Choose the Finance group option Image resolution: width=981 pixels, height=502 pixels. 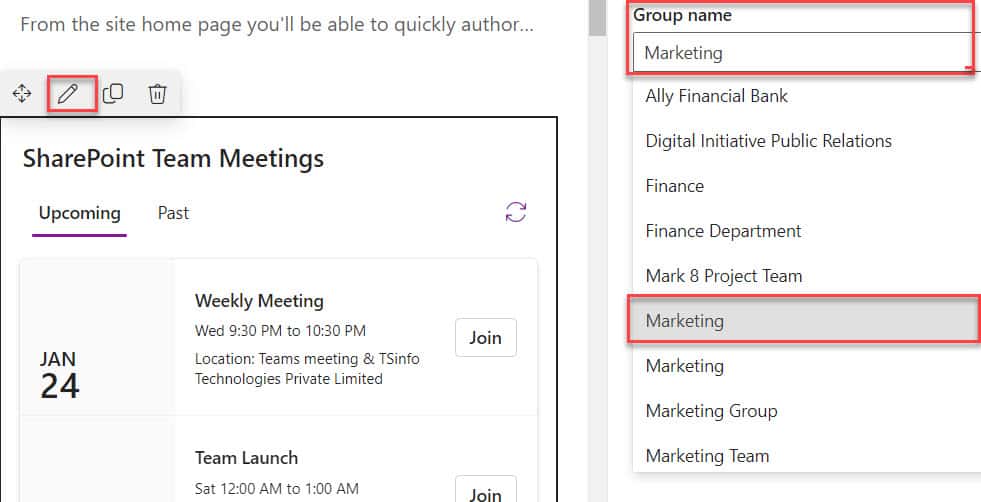tap(806, 186)
